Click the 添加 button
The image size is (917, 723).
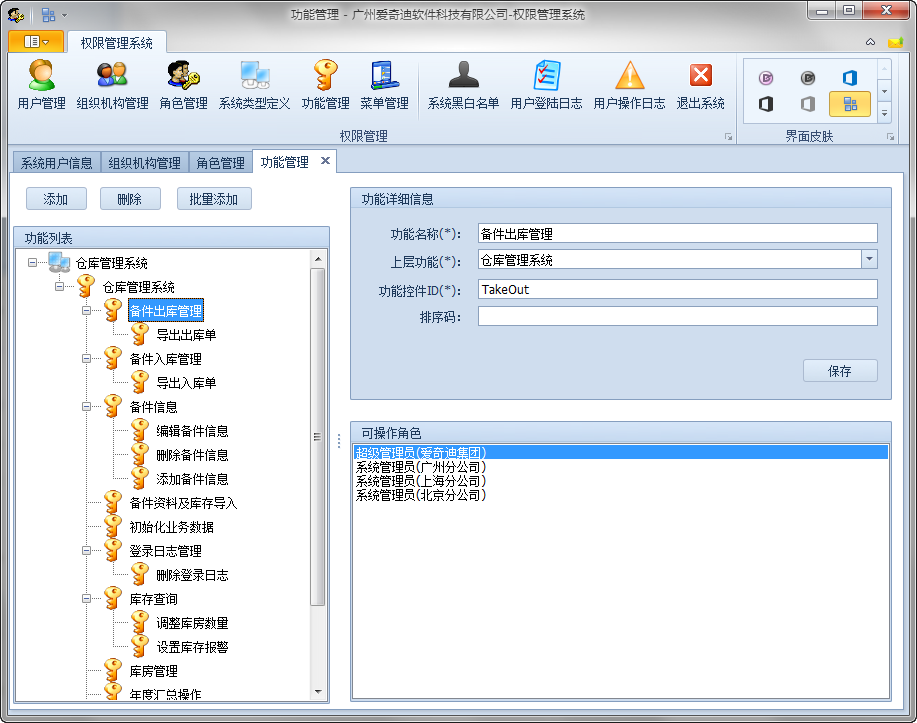click(56, 199)
